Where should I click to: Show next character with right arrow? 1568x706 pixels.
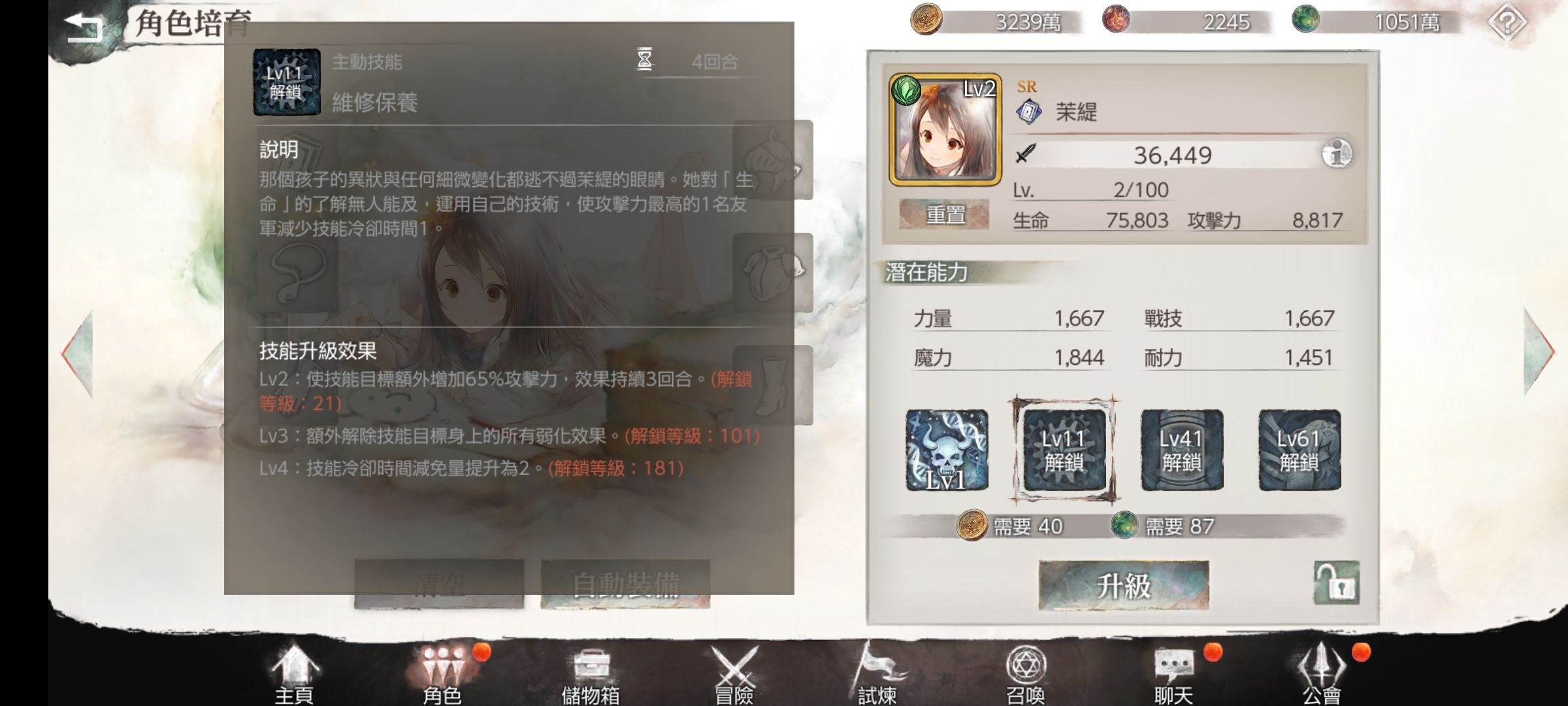[x=1539, y=353]
